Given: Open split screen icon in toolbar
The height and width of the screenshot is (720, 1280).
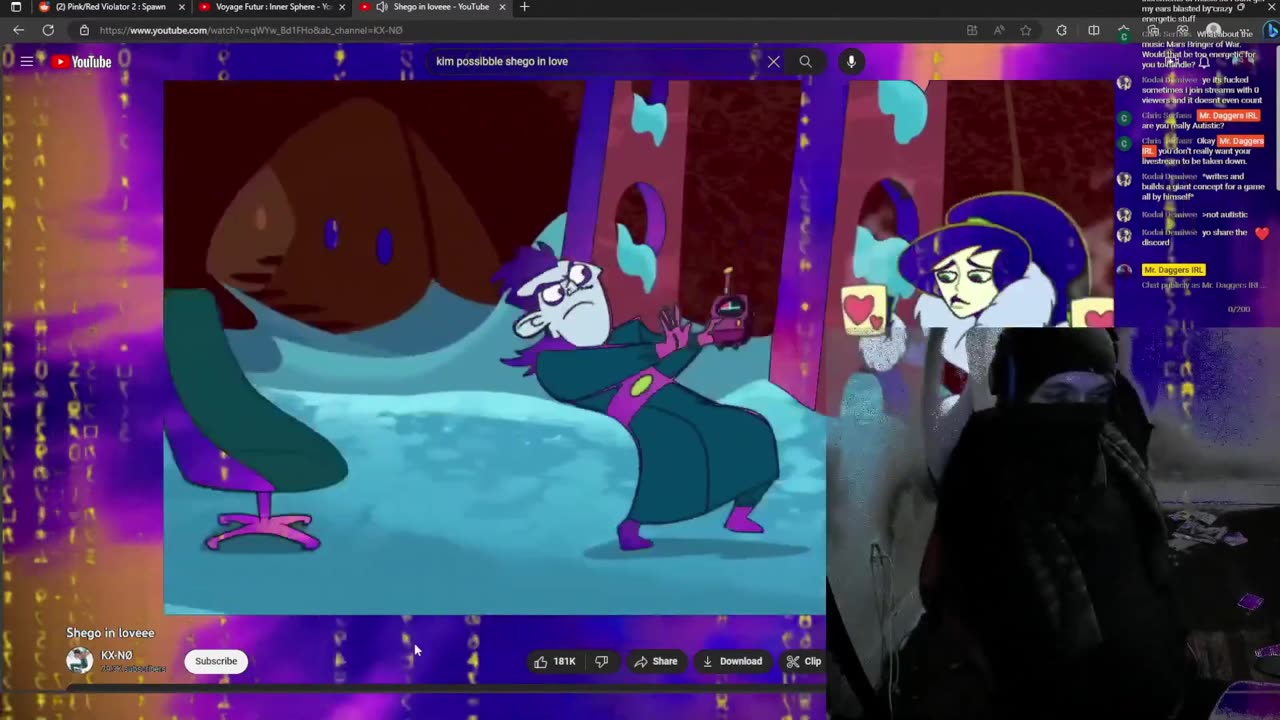Looking at the screenshot, I should [x=1093, y=30].
